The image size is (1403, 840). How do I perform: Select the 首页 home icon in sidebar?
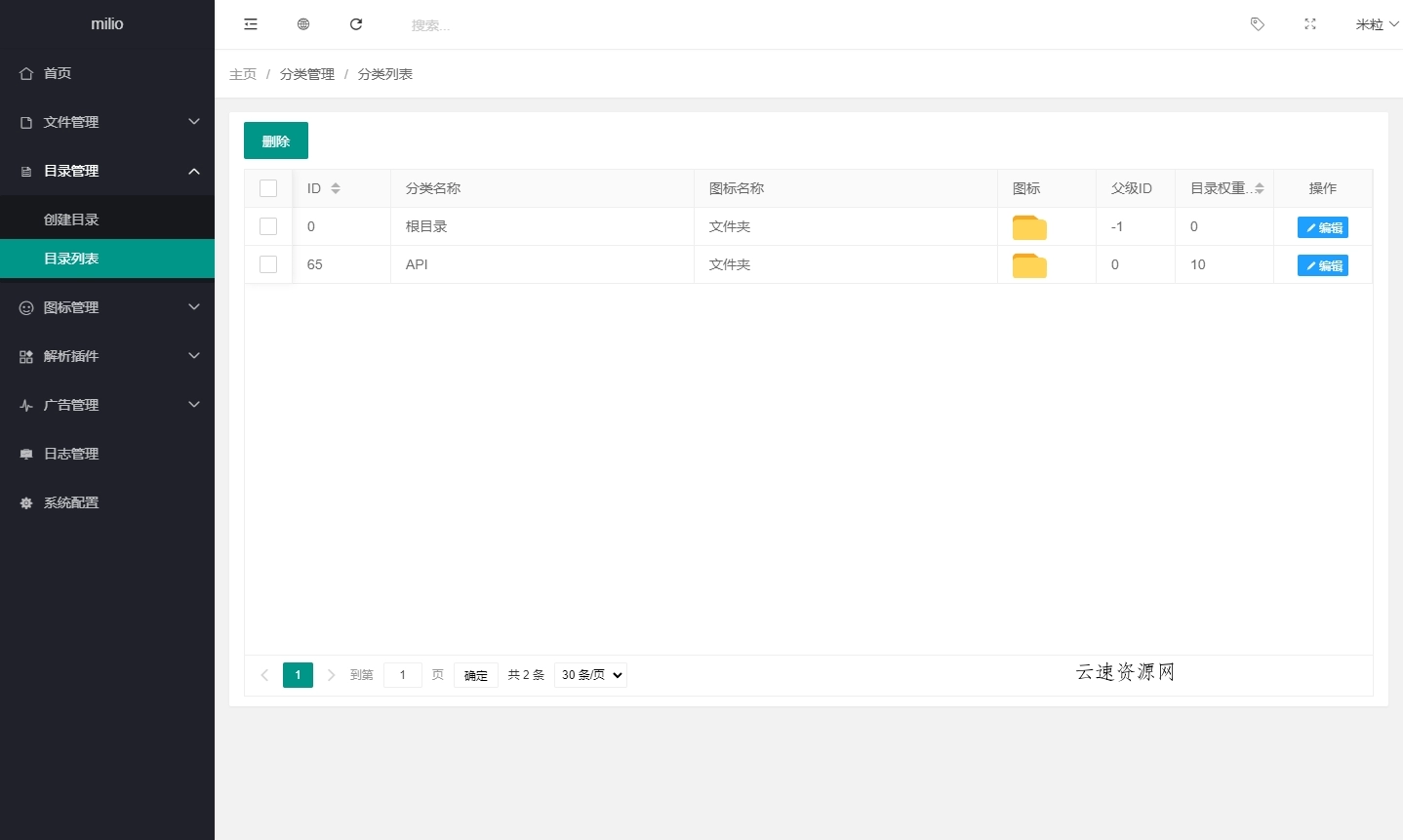tap(25, 72)
